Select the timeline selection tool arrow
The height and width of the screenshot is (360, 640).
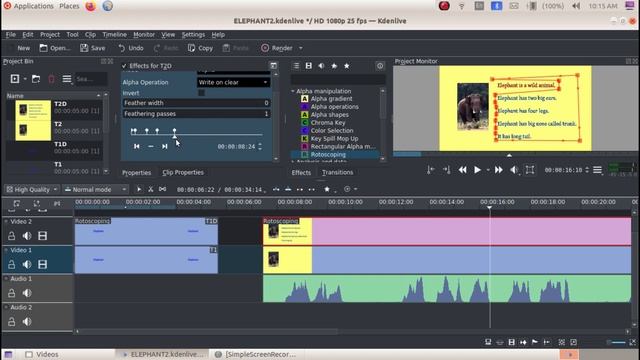click(139, 189)
